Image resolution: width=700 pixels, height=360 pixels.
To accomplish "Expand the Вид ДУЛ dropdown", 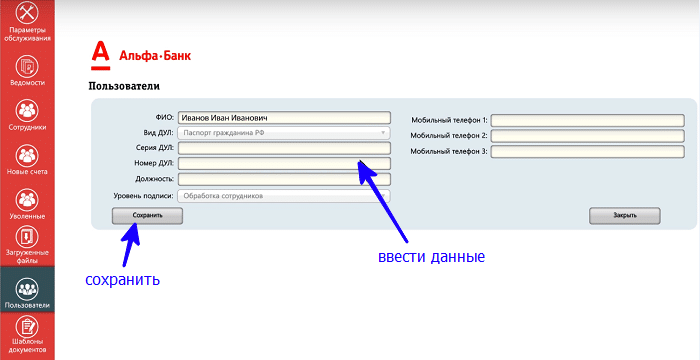I will (x=284, y=133).
